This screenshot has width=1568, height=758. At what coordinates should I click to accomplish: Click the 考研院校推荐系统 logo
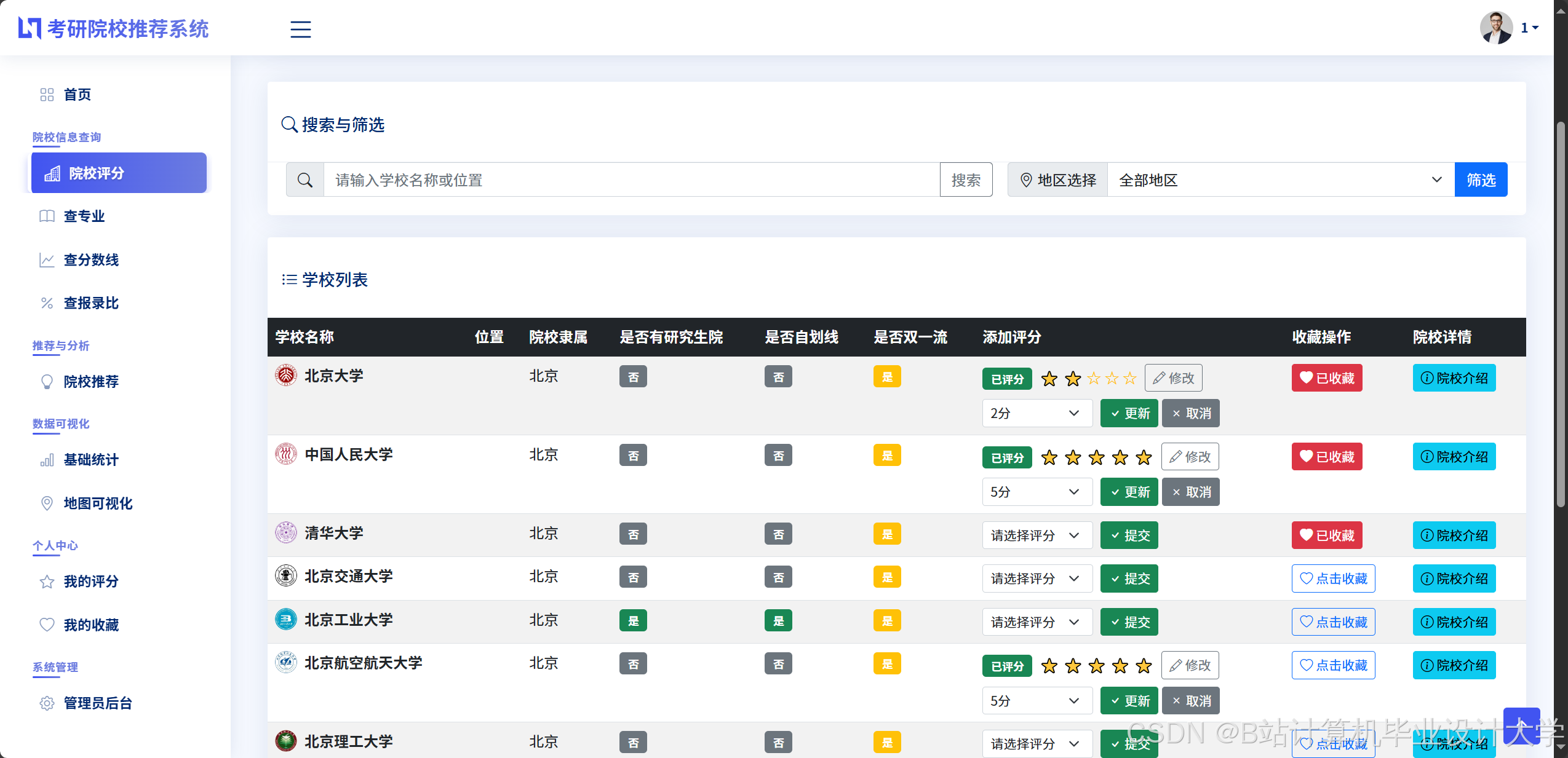tap(114, 28)
